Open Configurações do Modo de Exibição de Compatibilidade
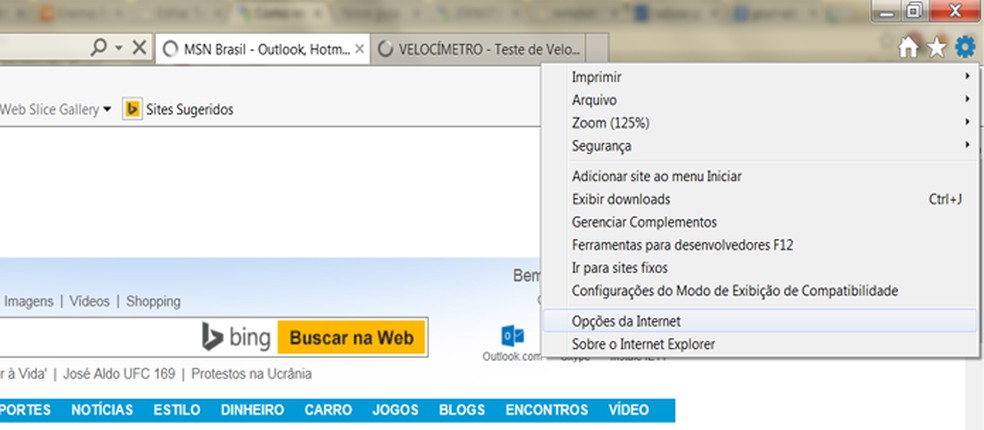Screen dimensions: 984x430 point(761,291)
